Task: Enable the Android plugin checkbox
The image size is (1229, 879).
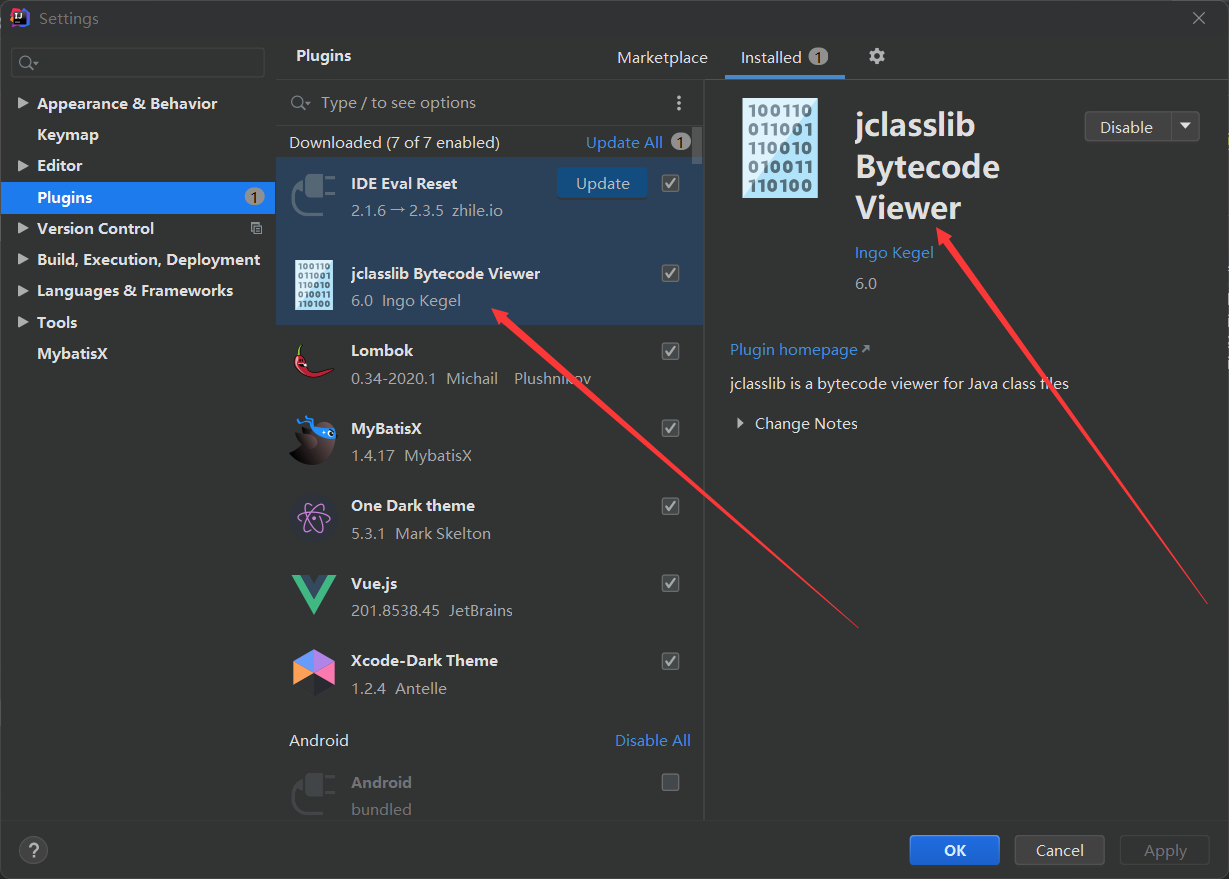Action: pos(671,782)
